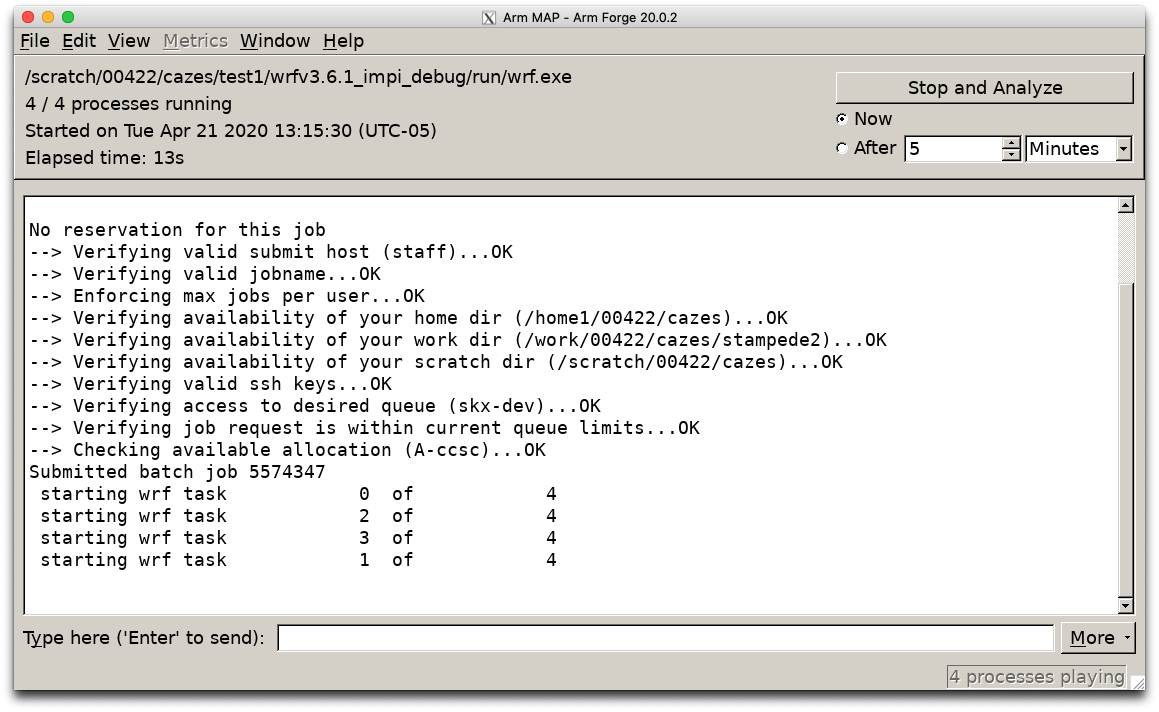Select the Now radio button
1159x712 pixels.
click(842, 119)
